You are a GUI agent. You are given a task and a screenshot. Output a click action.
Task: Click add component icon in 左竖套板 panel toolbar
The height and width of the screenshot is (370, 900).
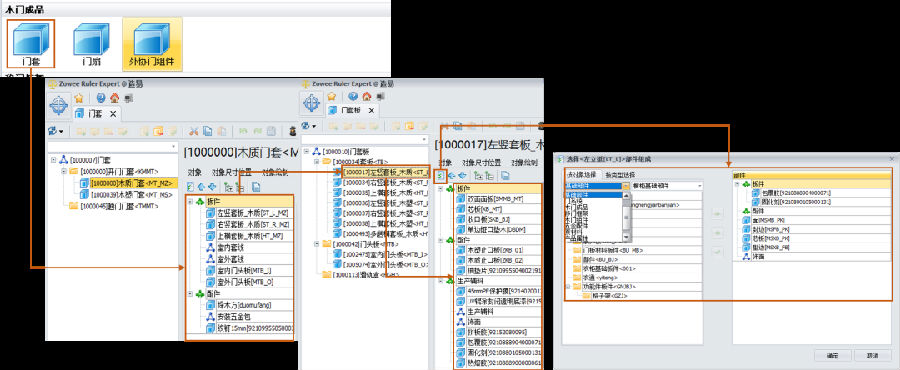(x=440, y=176)
